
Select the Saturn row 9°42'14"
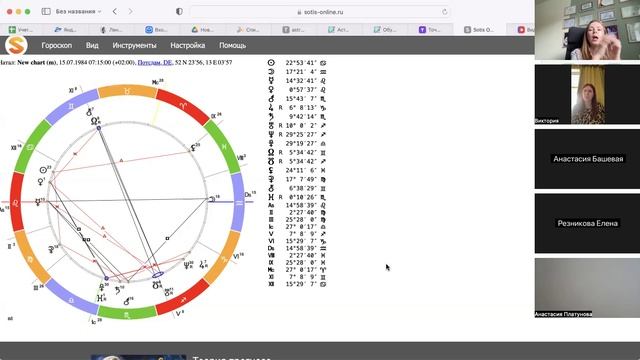(x=297, y=117)
